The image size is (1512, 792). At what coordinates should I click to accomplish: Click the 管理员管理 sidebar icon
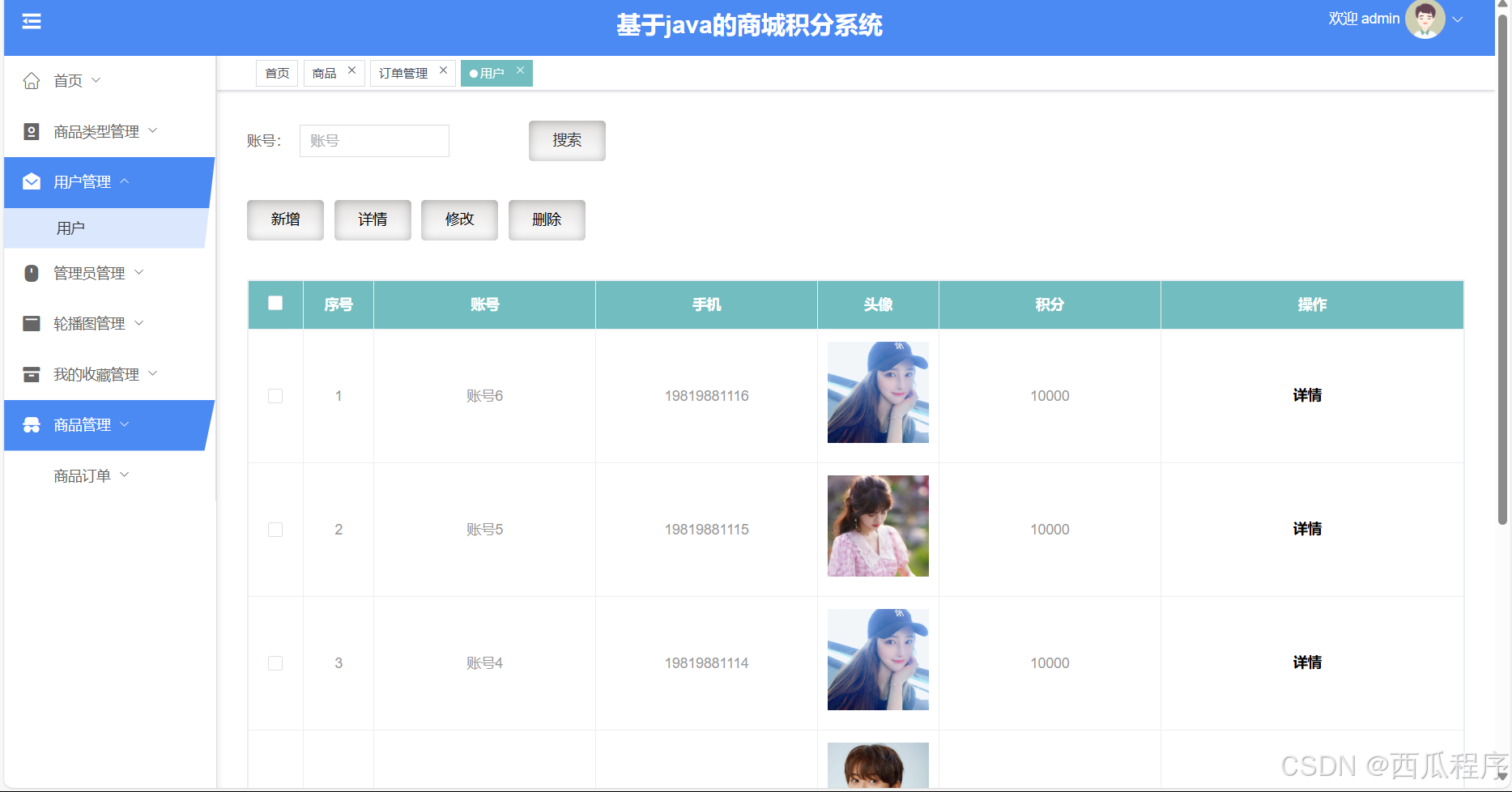pos(32,273)
